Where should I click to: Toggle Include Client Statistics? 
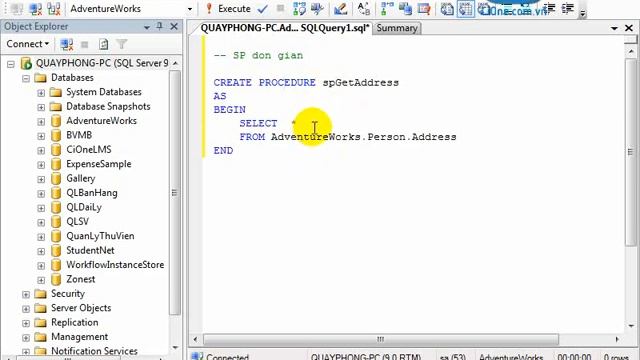[x=405, y=9]
